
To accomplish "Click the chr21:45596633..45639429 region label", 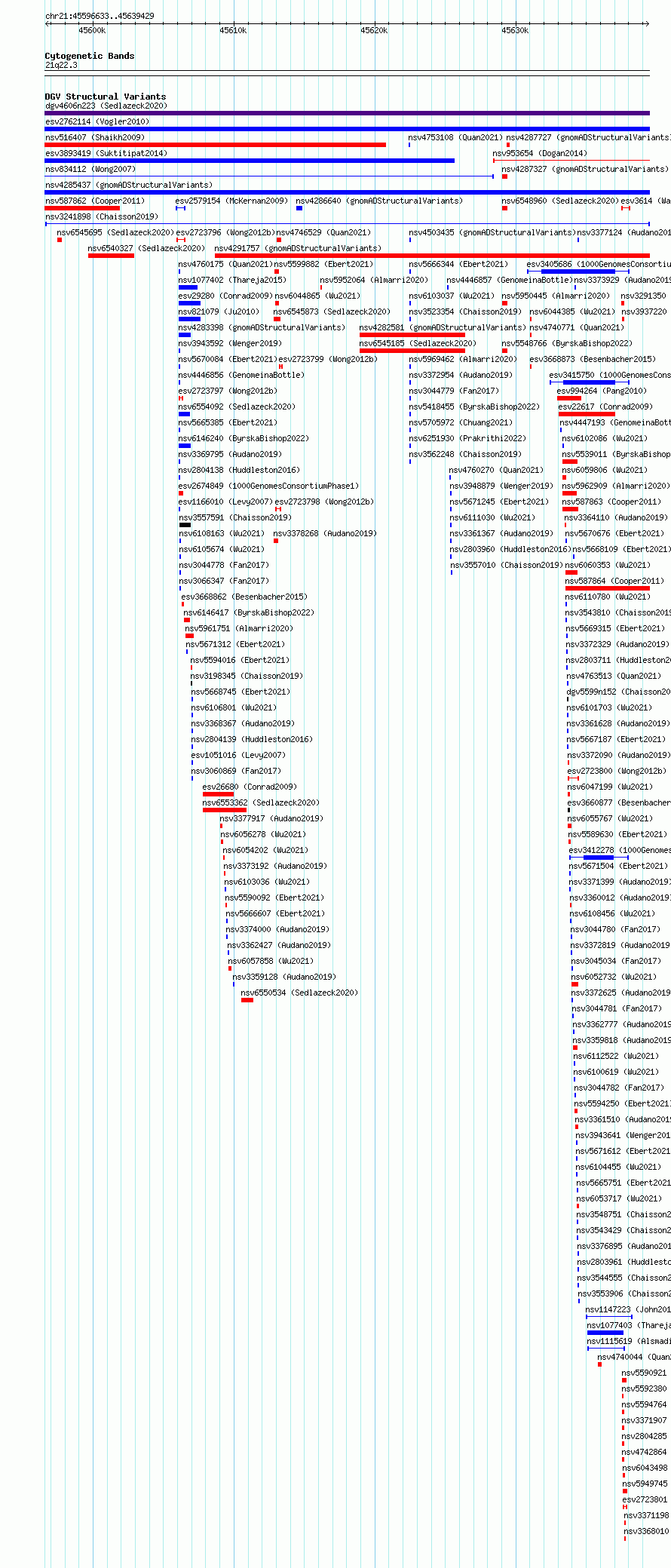I will [100, 16].
